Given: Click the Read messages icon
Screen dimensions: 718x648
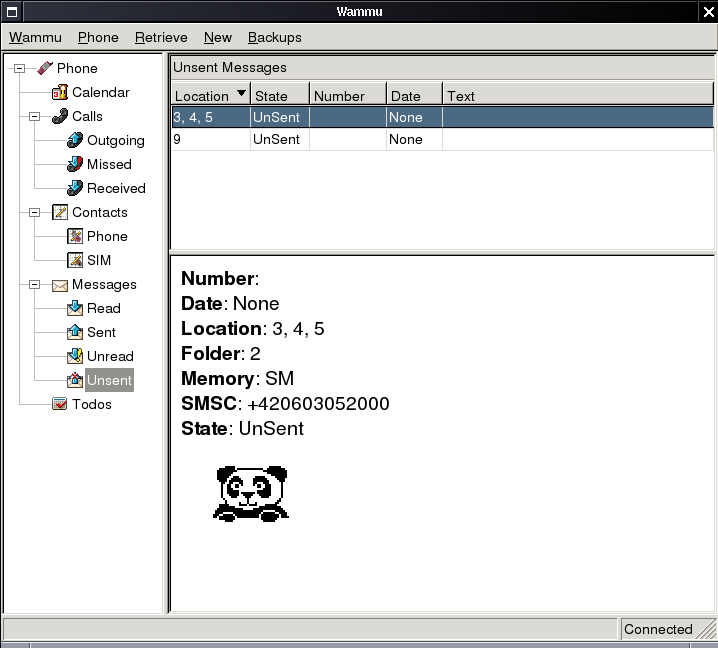Looking at the screenshot, I should [x=75, y=308].
